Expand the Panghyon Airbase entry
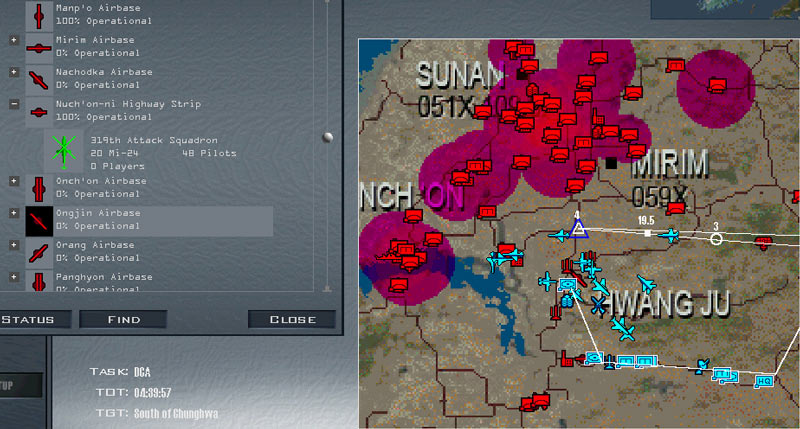Image resolution: width=800 pixels, height=429 pixels. (14, 277)
